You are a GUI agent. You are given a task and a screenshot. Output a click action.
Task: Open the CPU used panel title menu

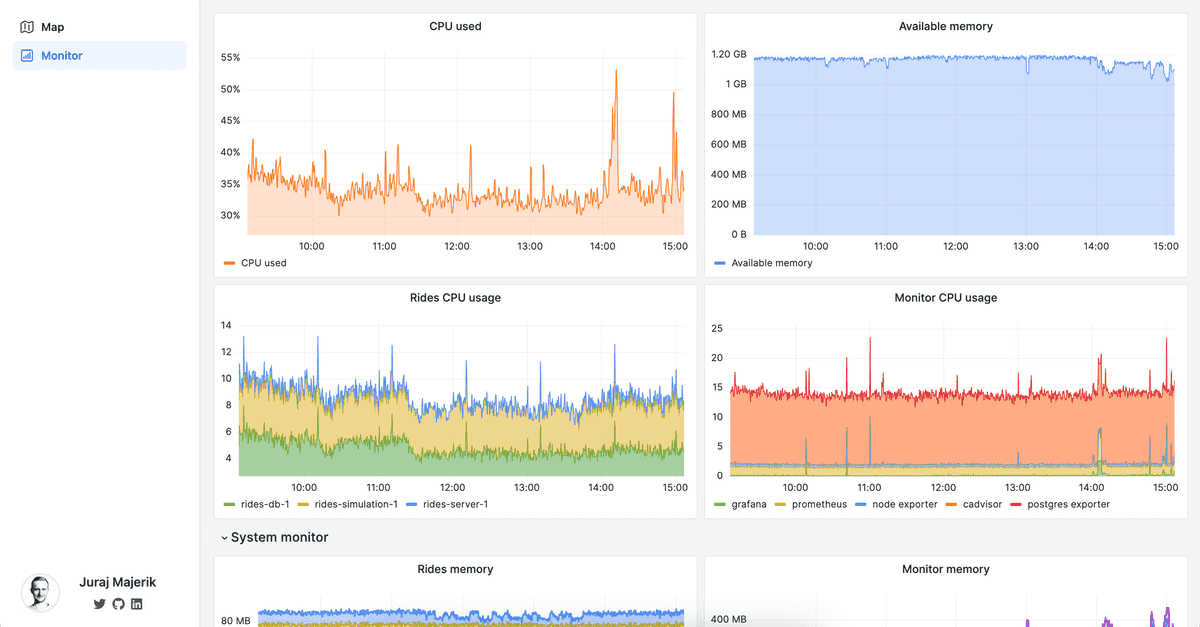pos(455,27)
